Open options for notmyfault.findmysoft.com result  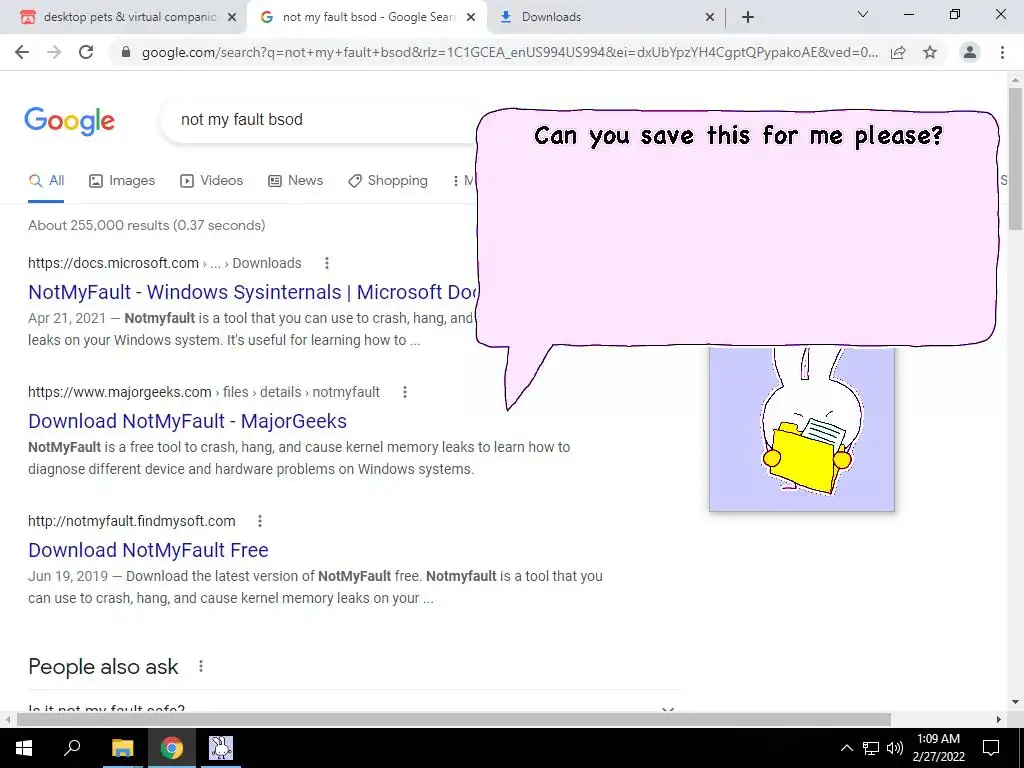pyautogui.click(x=260, y=521)
